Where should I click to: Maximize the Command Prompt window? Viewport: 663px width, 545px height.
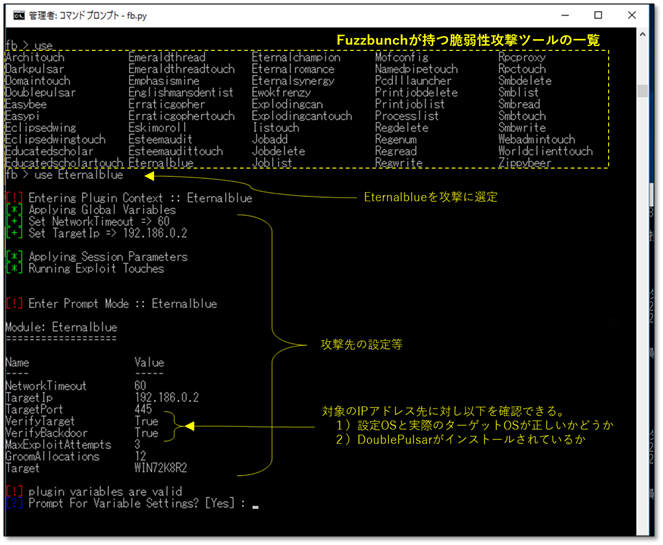[x=597, y=16]
